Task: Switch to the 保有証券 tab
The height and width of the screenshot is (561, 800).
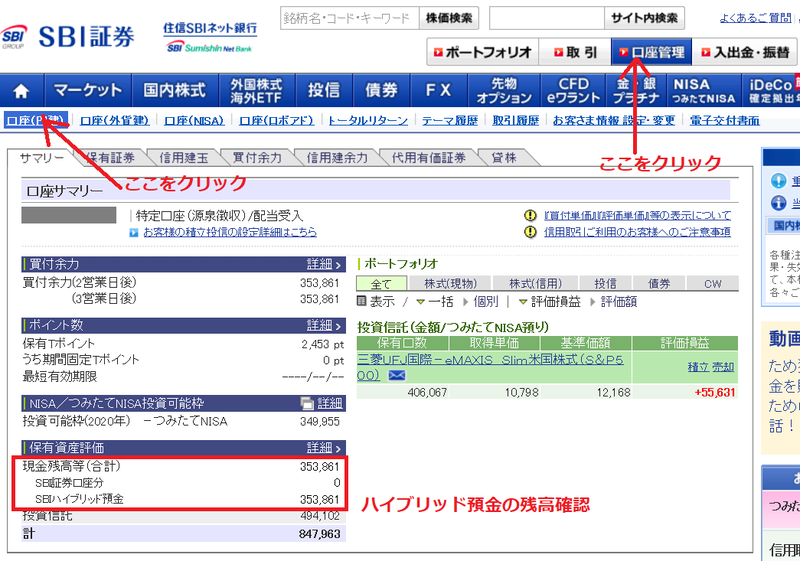Action: (111, 158)
